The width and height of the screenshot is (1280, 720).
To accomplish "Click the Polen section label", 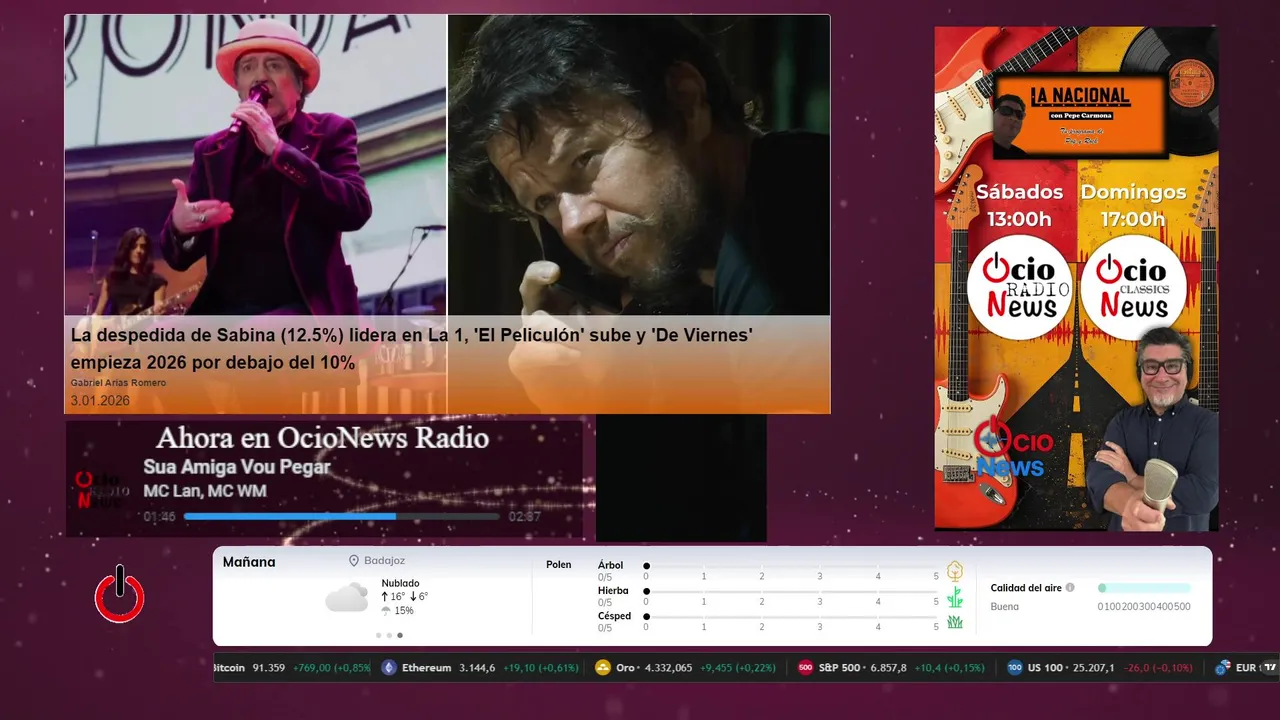I will (x=559, y=565).
